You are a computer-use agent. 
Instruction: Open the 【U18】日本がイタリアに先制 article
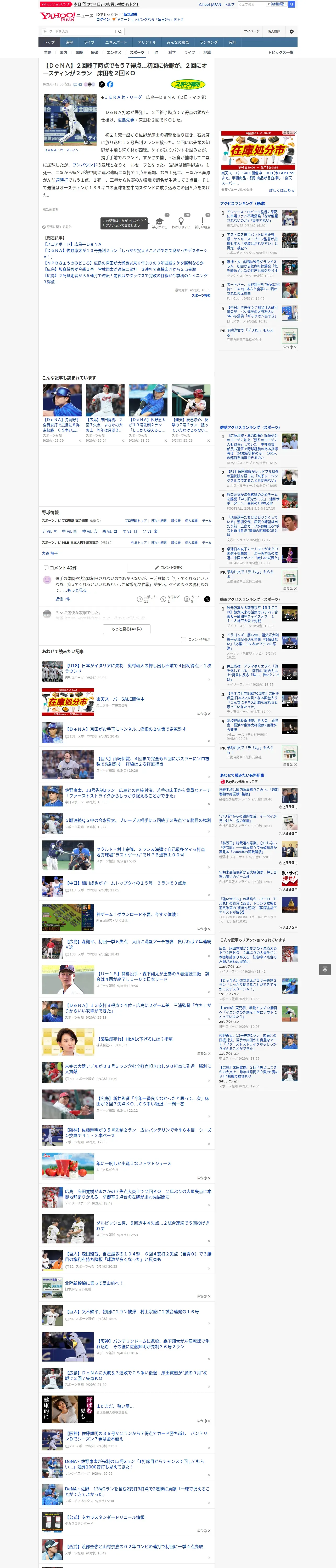coord(138,668)
